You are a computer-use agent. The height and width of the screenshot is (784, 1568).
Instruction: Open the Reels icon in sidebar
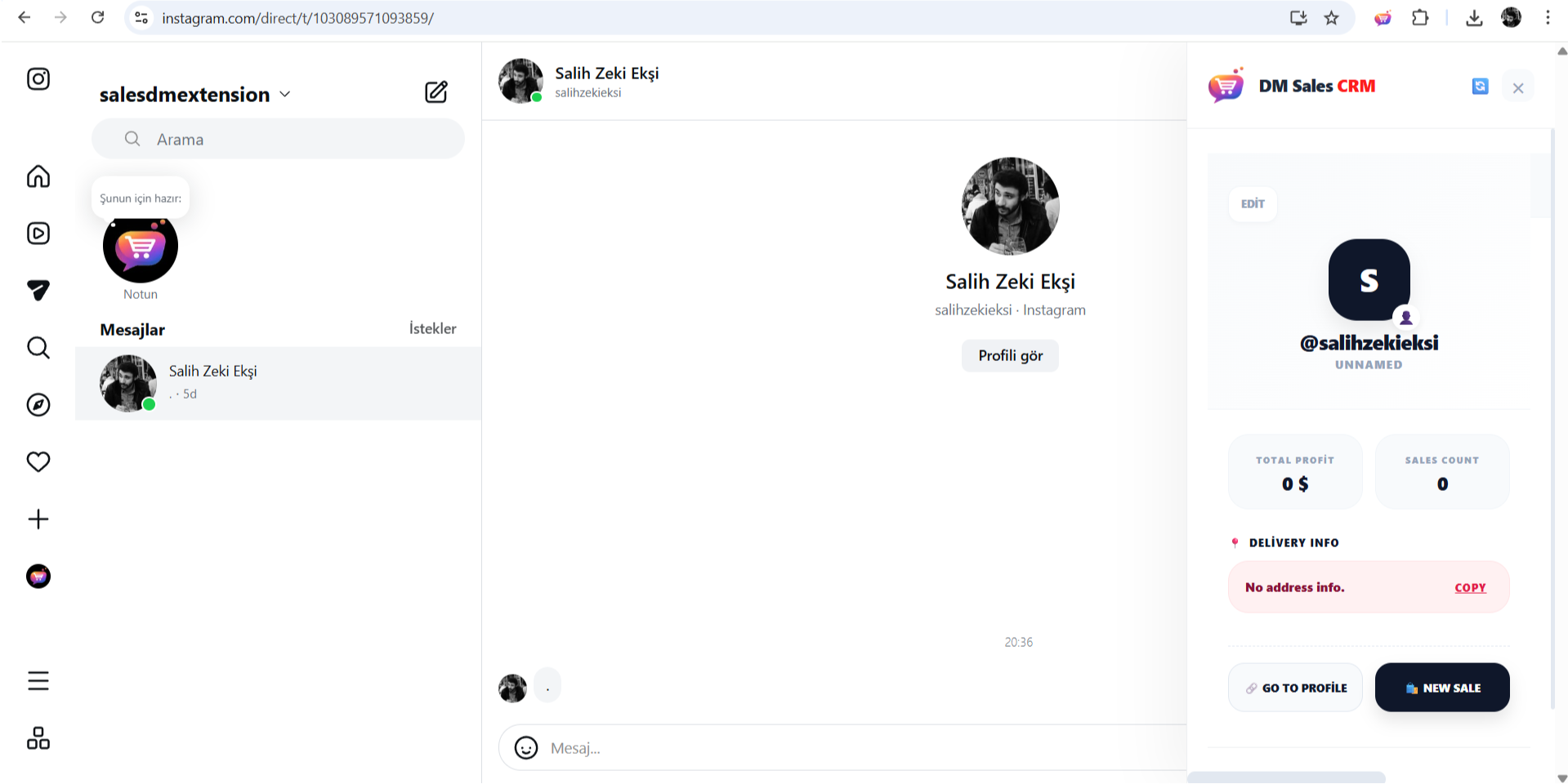pos(38,234)
